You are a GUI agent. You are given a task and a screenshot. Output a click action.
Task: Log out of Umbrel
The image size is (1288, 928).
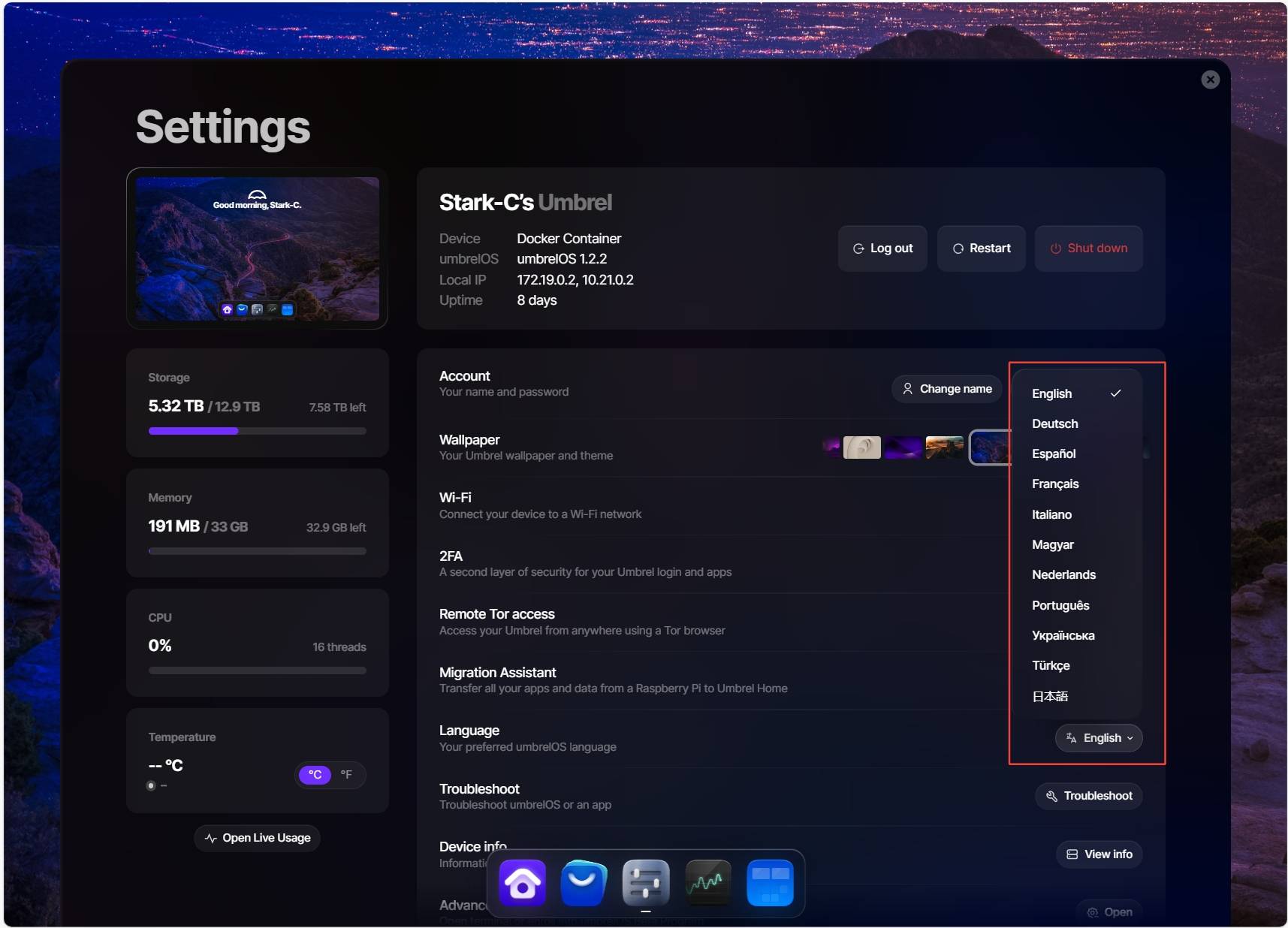tap(882, 249)
